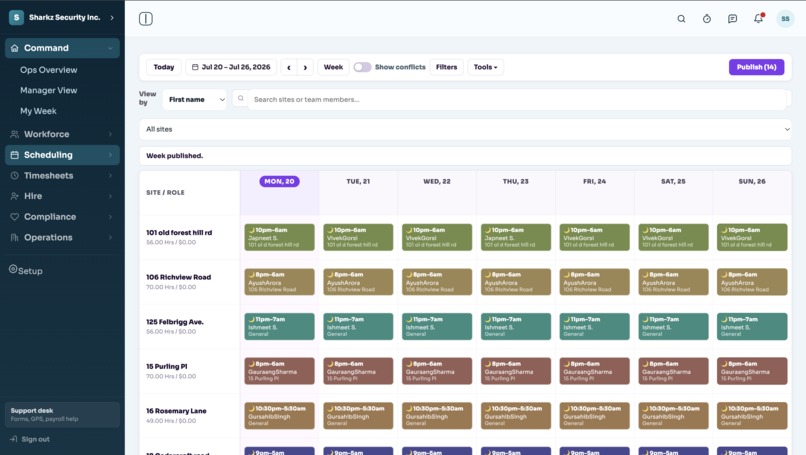The width and height of the screenshot is (806, 455).
Task: Go to next week arrow
Action: pos(305,67)
